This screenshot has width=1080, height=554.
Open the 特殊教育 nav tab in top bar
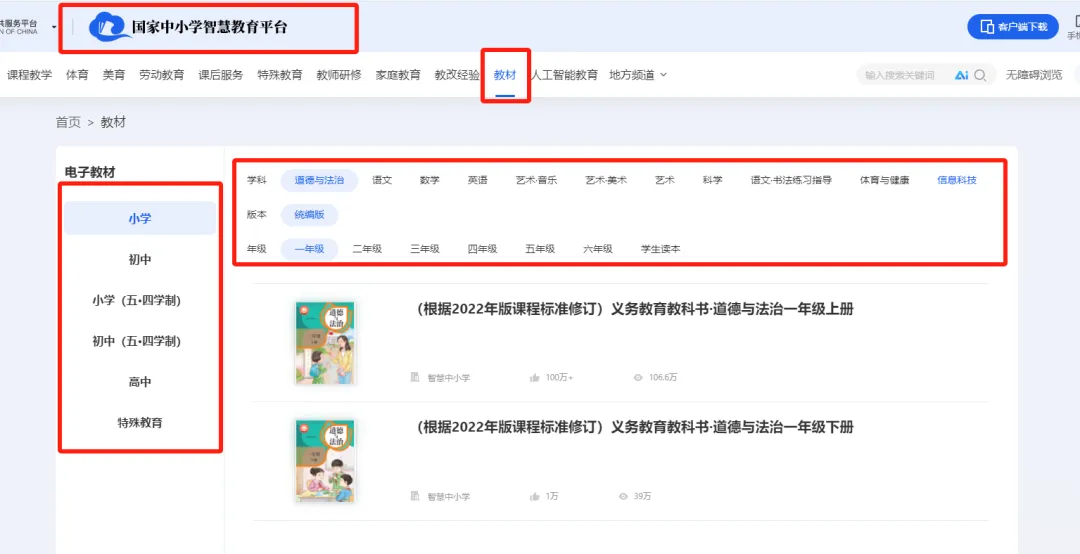280,75
